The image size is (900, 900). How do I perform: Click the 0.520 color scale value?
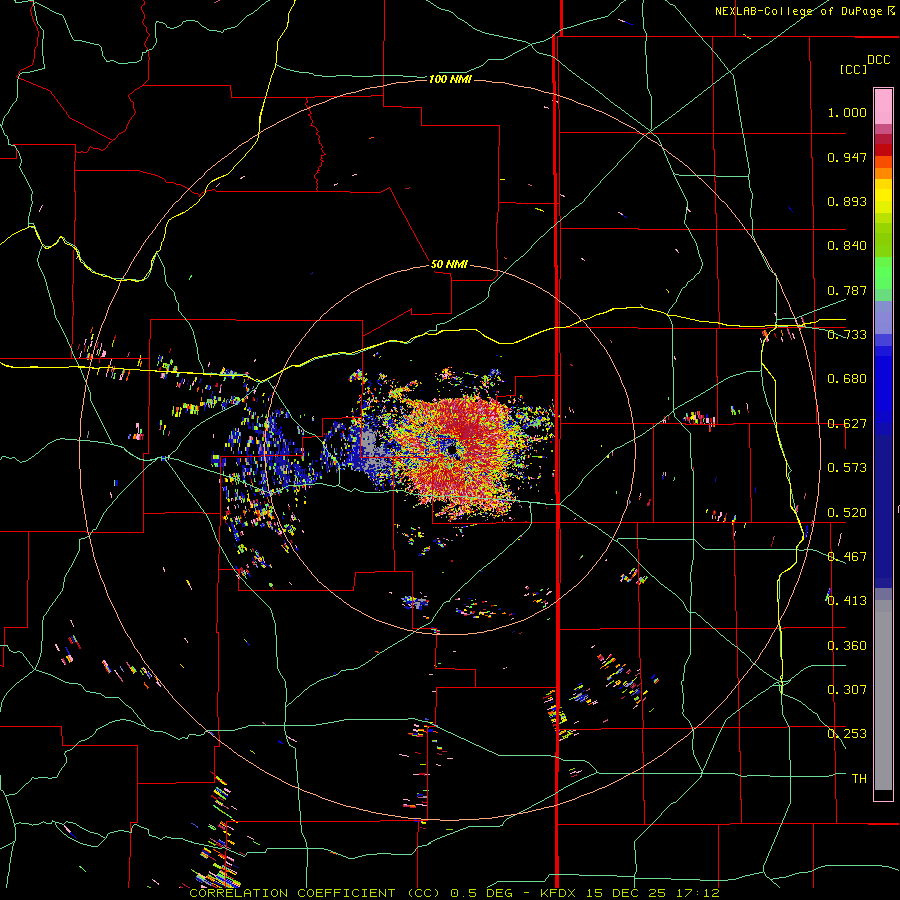pyautogui.click(x=847, y=513)
